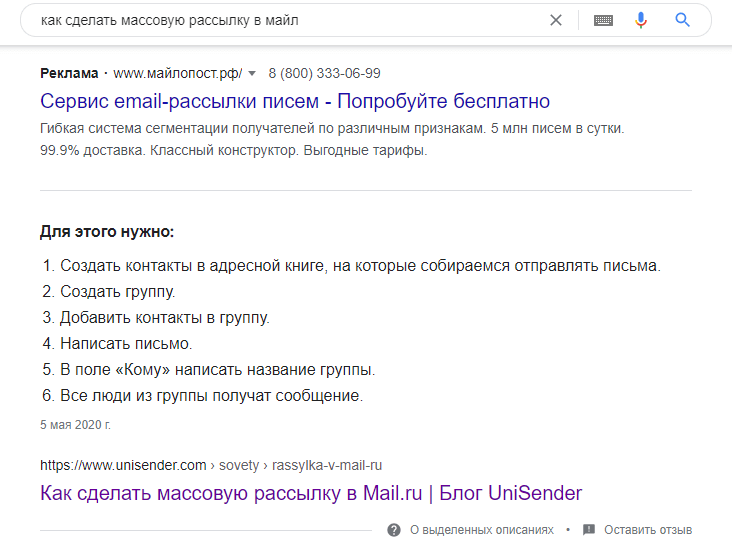Call the phone number 8 (800) 333-06-99
This screenshot has width=732, height=557.
tap(324, 73)
